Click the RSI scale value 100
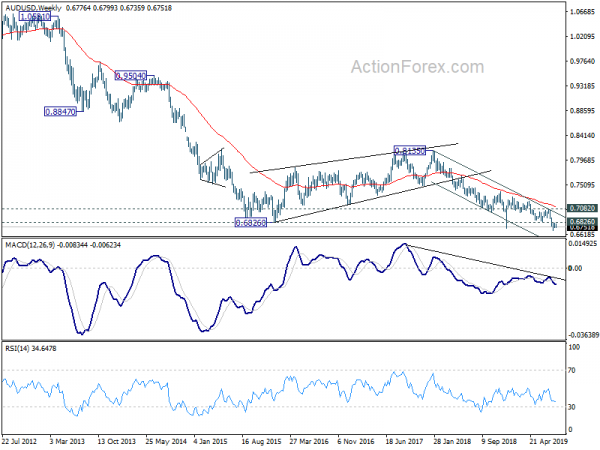Viewport: 600px width, 450px height. [574, 347]
